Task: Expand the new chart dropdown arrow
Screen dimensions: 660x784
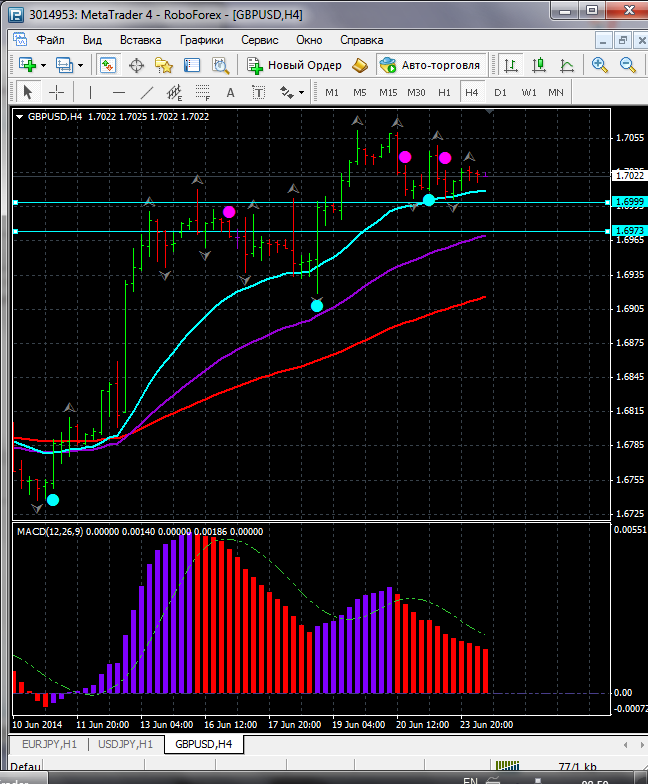Action: (42, 65)
